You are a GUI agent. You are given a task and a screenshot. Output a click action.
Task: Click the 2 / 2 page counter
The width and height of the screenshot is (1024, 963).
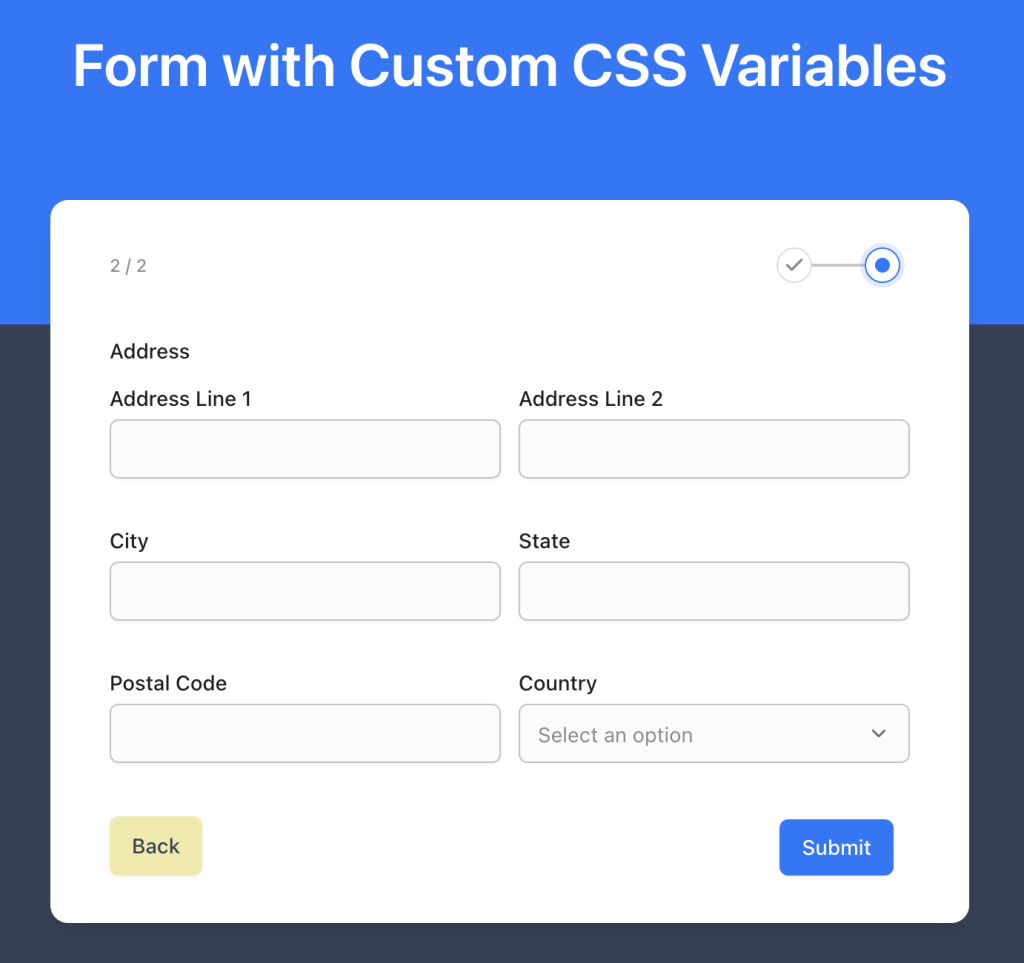[x=127, y=265]
